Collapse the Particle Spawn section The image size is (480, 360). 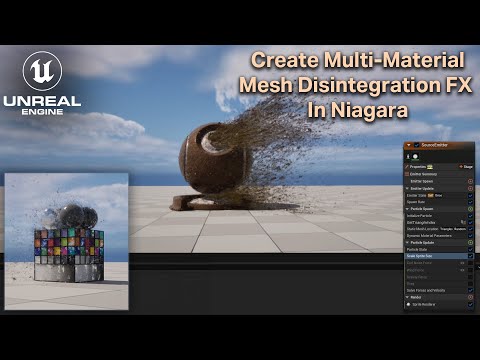[407, 209]
